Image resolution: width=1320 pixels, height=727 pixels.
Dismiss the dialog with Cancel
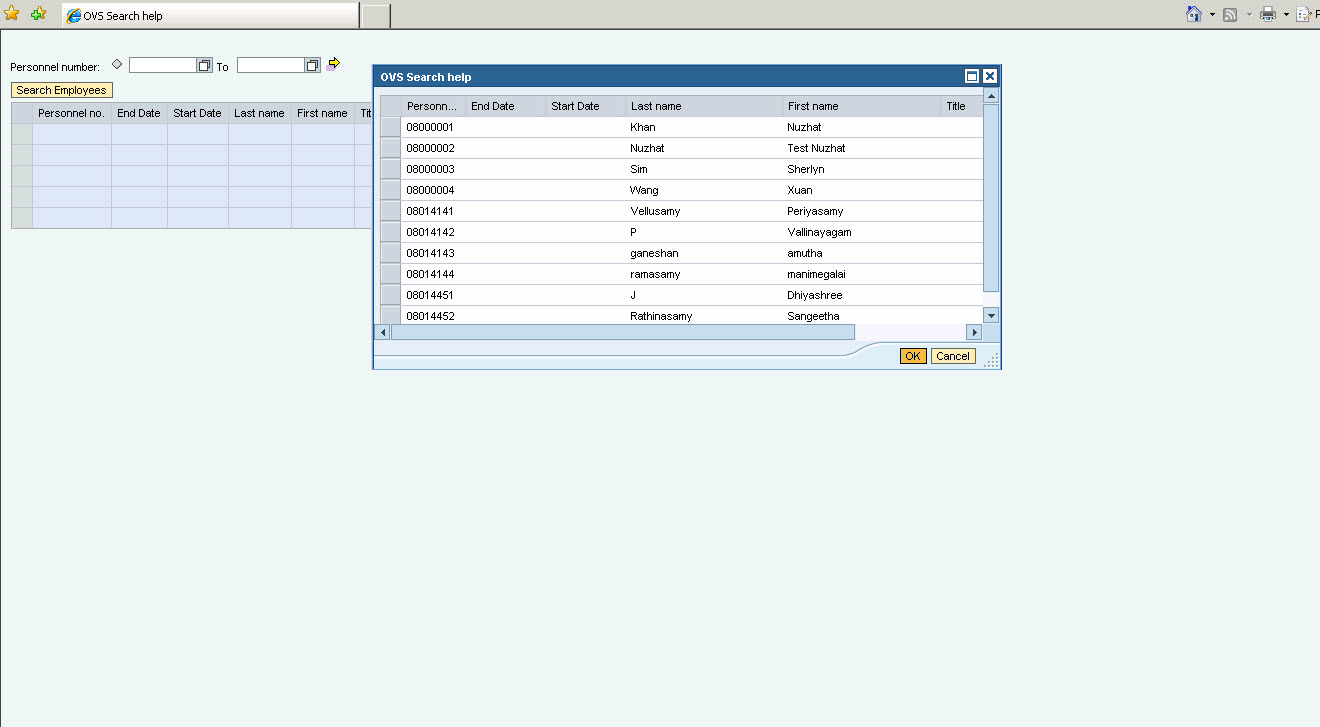[952, 355]
